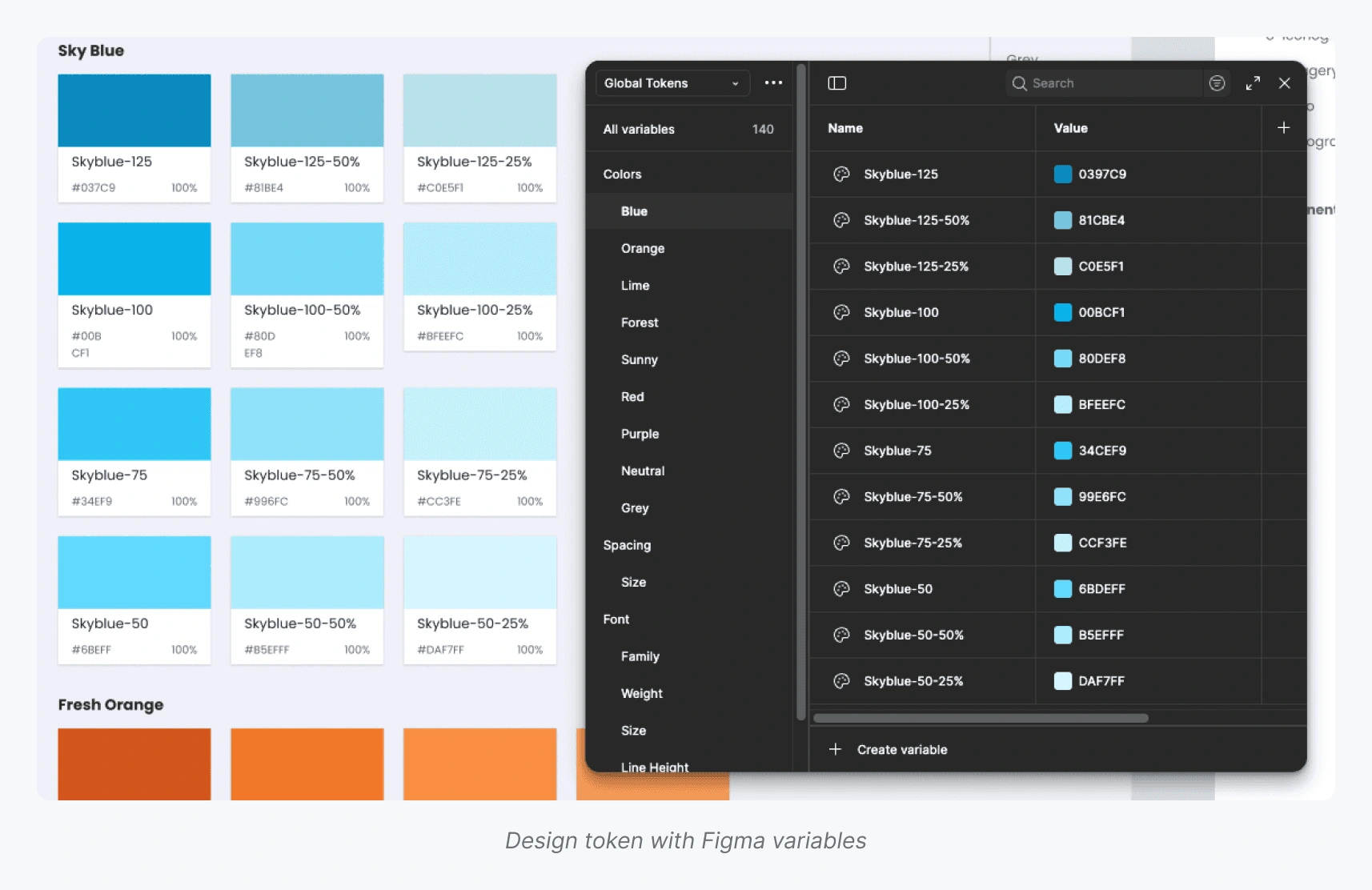Open the filter icon beside Search
The width and height of the screenshot is (1372, 890).
(1217, 83)
